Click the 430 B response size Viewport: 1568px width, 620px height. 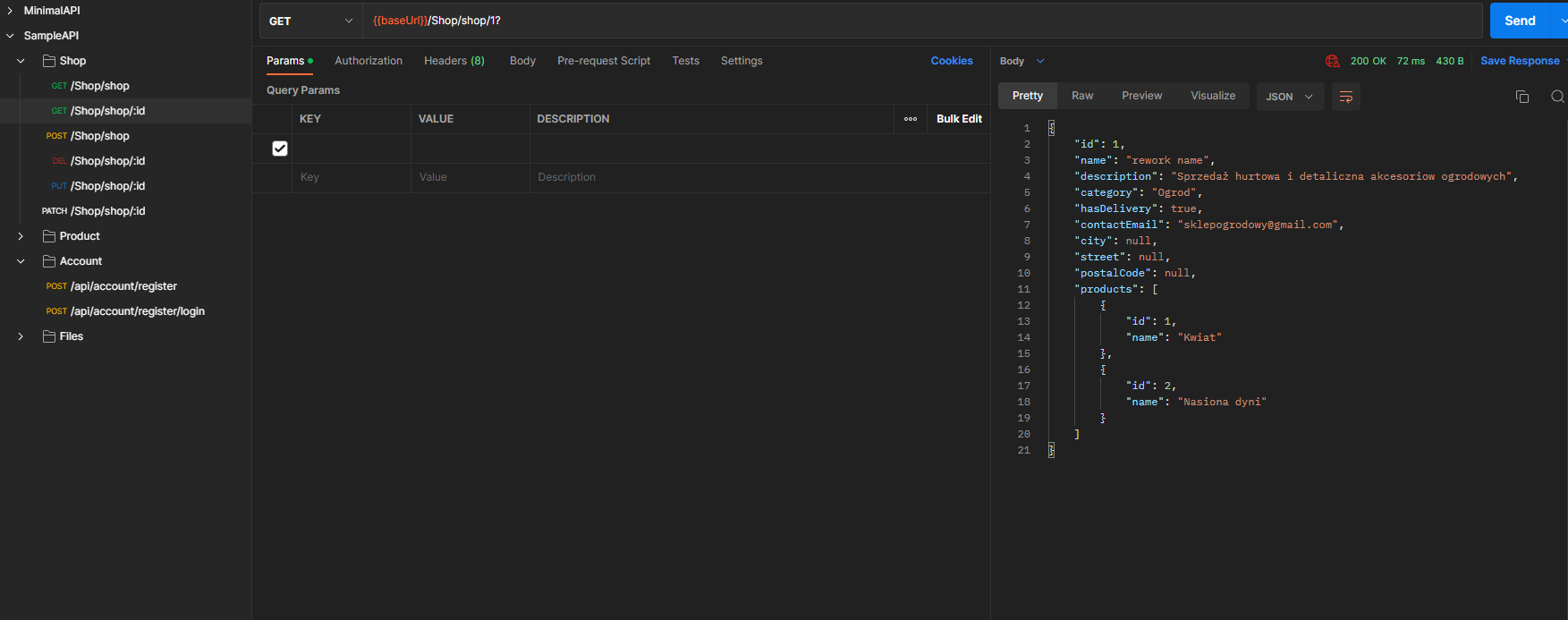[1450, 61]
